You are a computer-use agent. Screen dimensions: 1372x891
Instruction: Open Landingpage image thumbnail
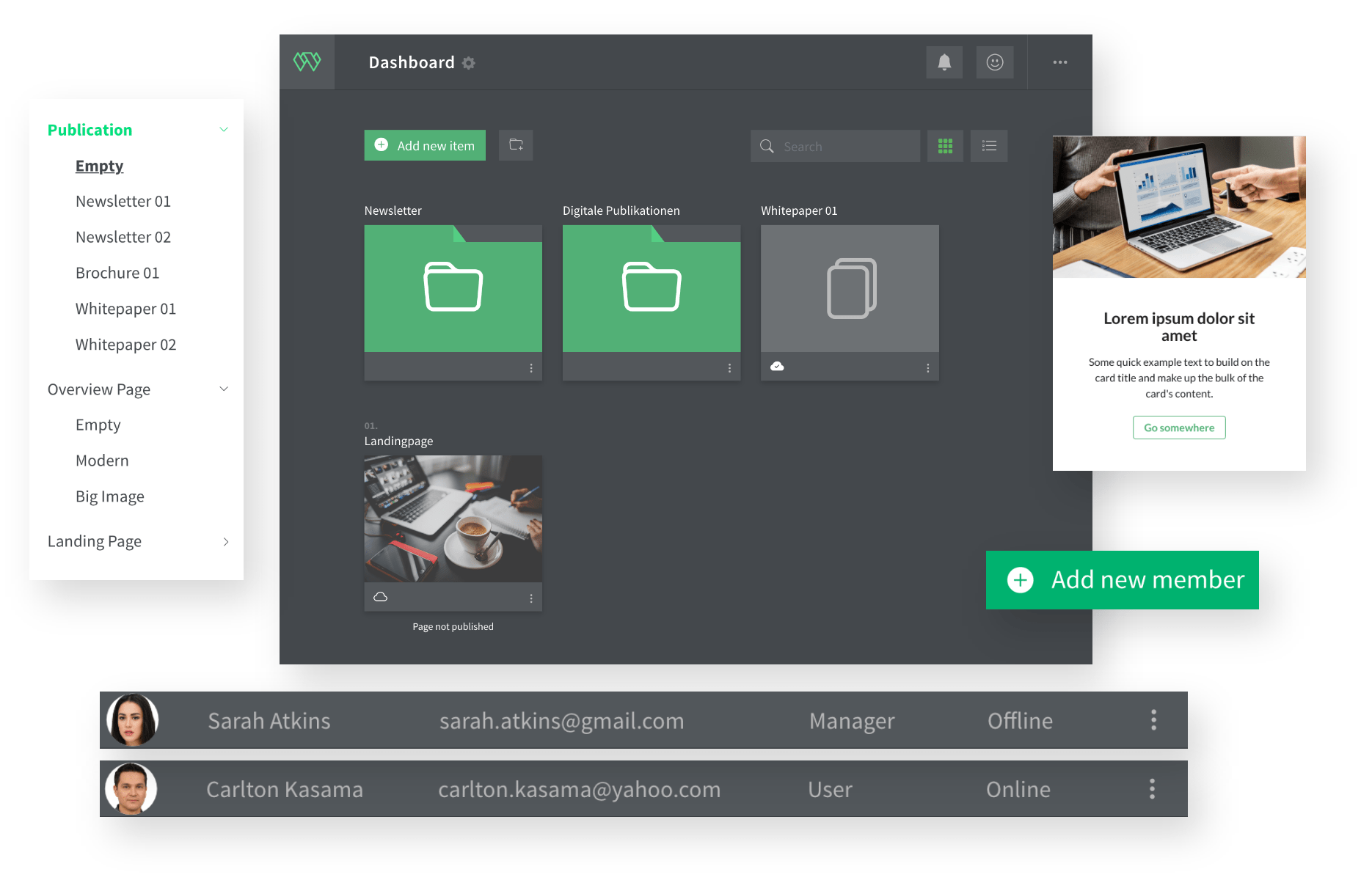(x=453, y=518)
